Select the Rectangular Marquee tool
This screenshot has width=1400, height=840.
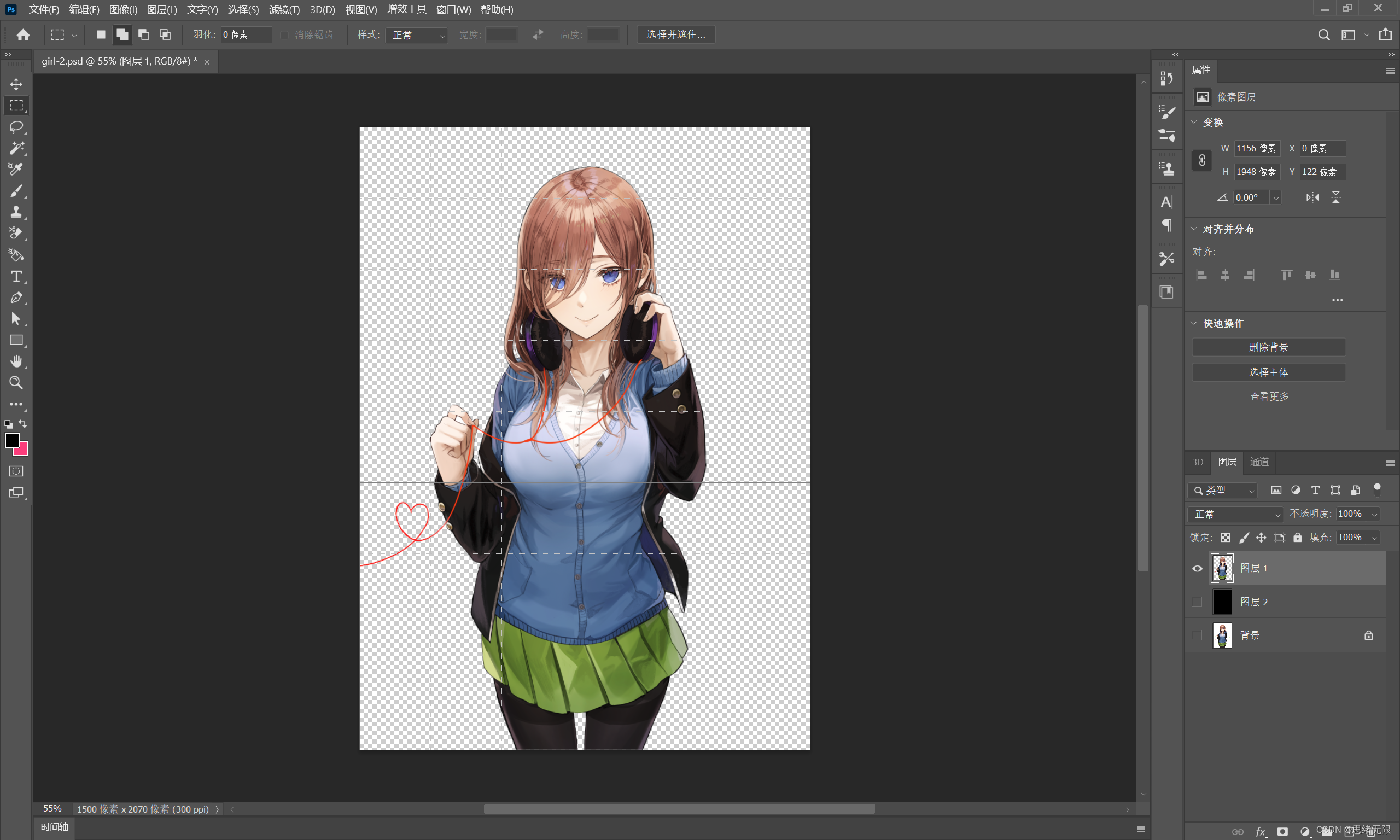(16, 106)
